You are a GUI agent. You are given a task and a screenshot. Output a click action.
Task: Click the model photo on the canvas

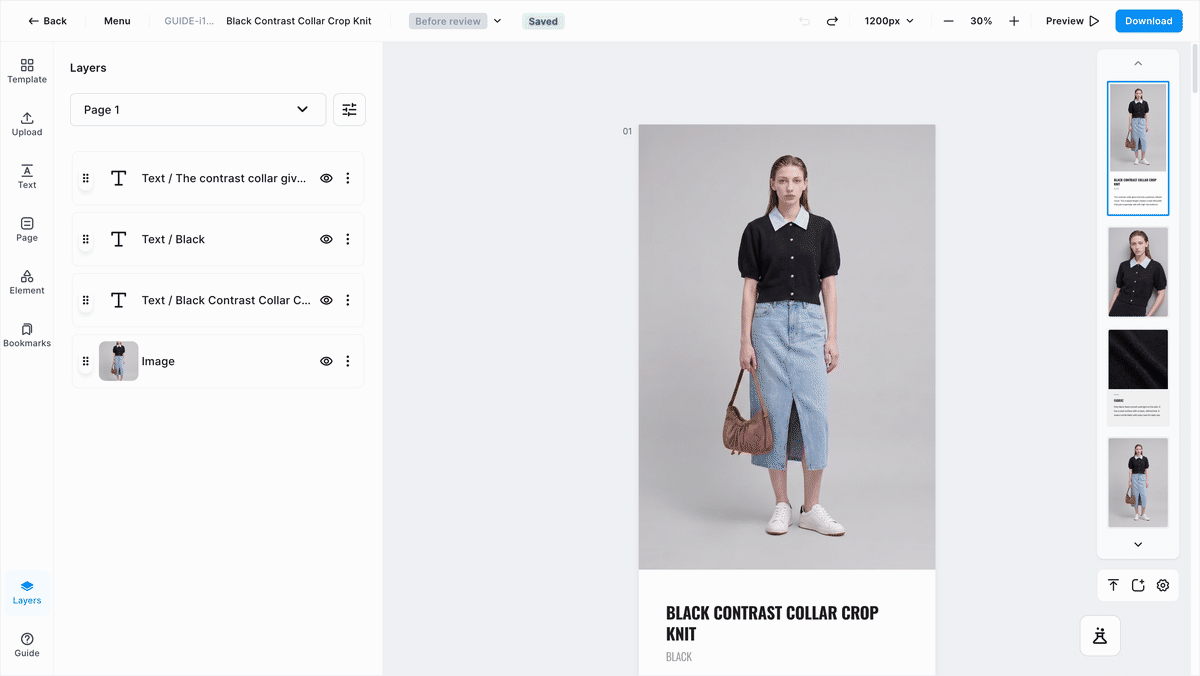[787, 347]
